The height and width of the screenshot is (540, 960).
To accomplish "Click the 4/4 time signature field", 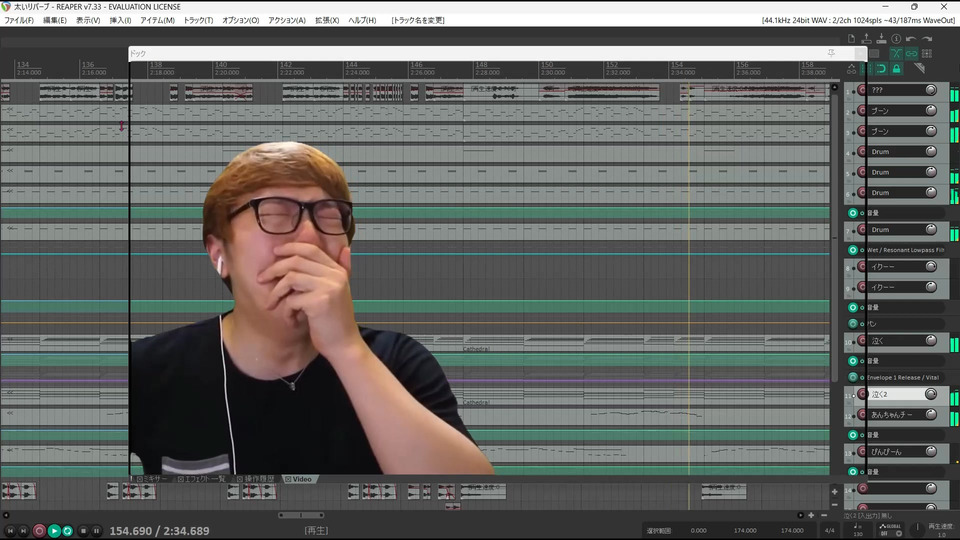I will click(x=830, y=530).
